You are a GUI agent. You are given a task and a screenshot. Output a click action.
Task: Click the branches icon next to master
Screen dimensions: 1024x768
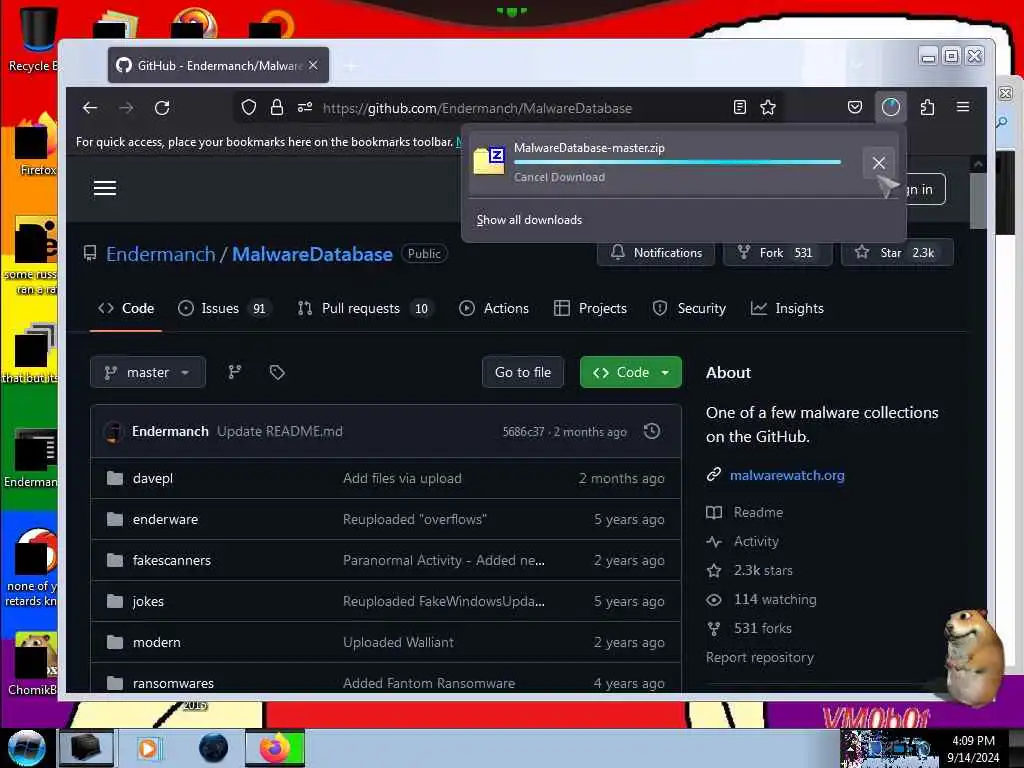(235, 372)
